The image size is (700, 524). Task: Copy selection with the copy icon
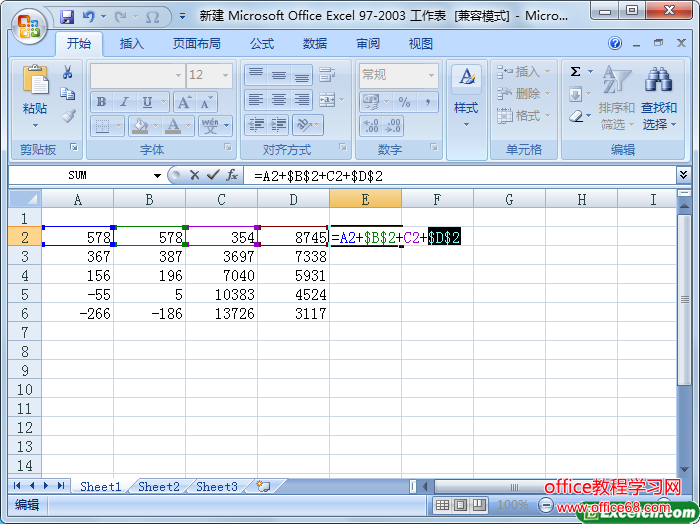tap(68, 94)
